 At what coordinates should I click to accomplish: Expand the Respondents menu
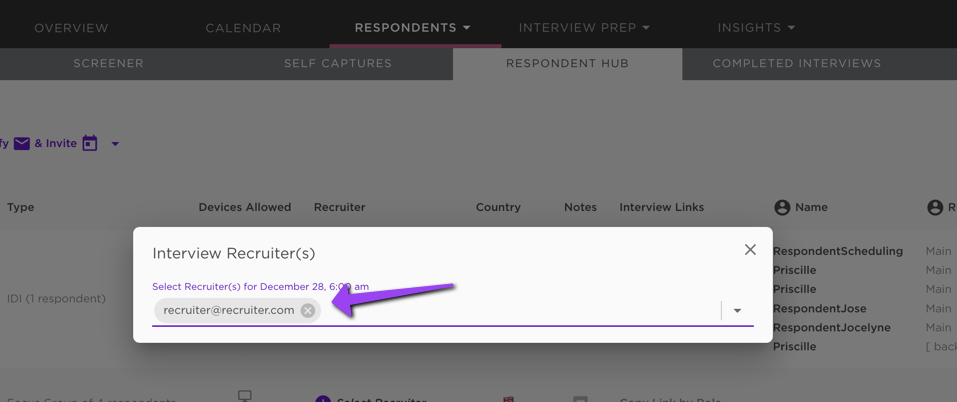(413, 28)
